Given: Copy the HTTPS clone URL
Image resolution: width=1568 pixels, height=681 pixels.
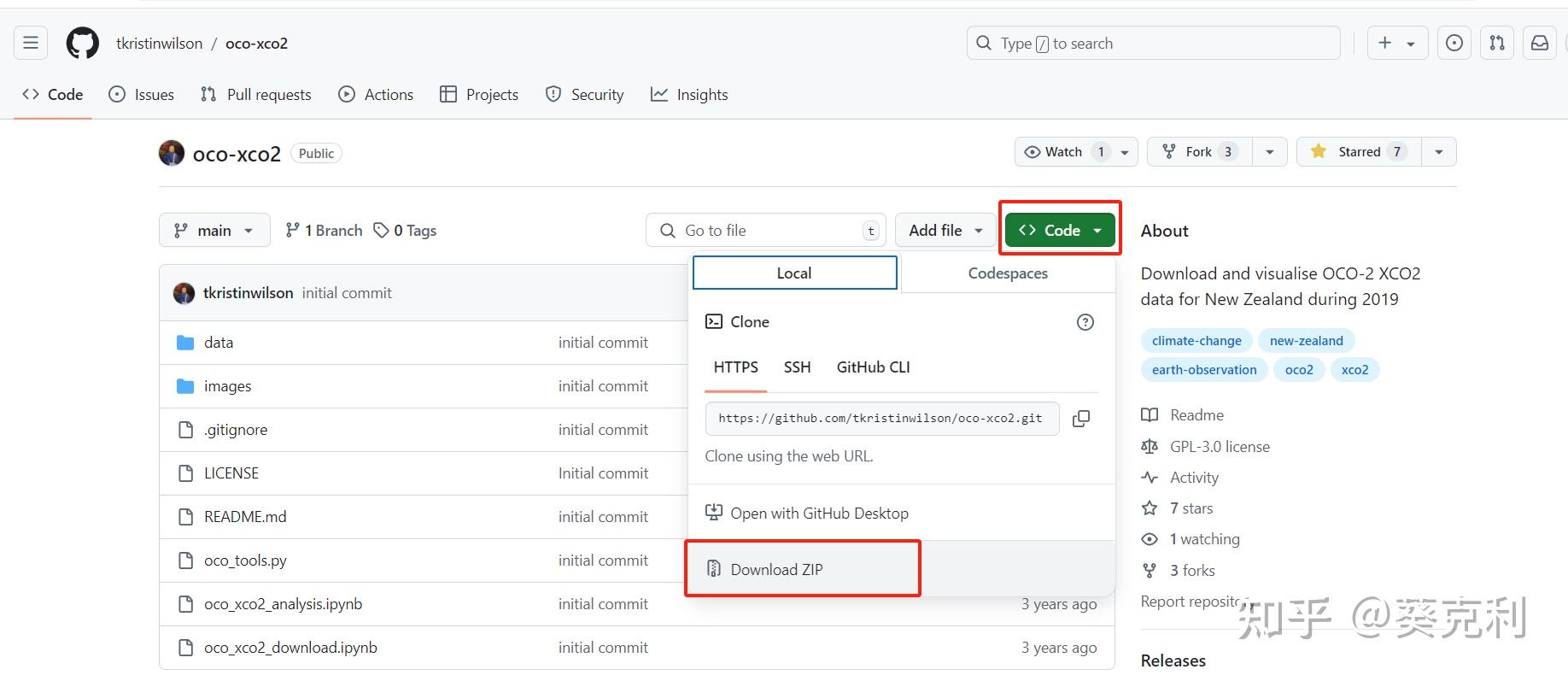Looking at the screenshot, I should pyautogui.click(x=1080, y=419).
